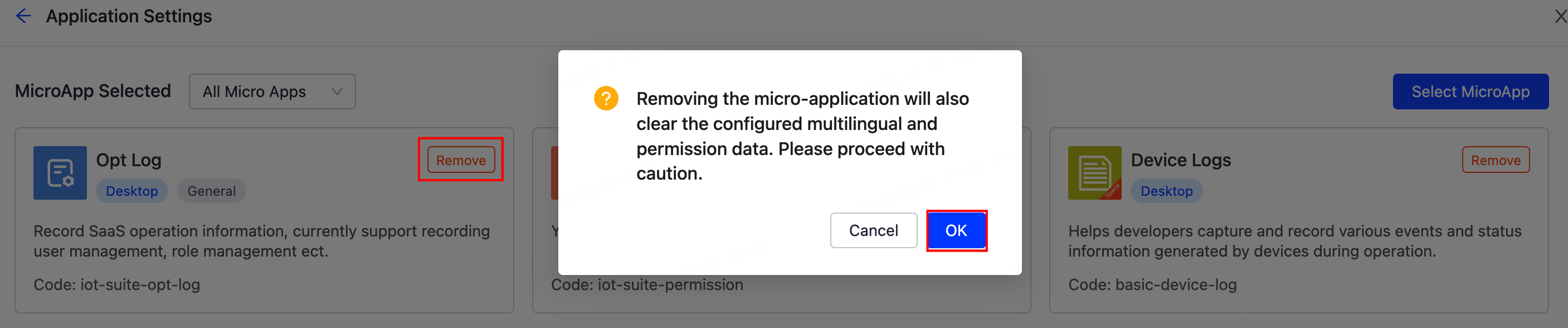Click the Device Logs micro-app icon
Screen dimensions: 1568x328
click(1094, 172)
